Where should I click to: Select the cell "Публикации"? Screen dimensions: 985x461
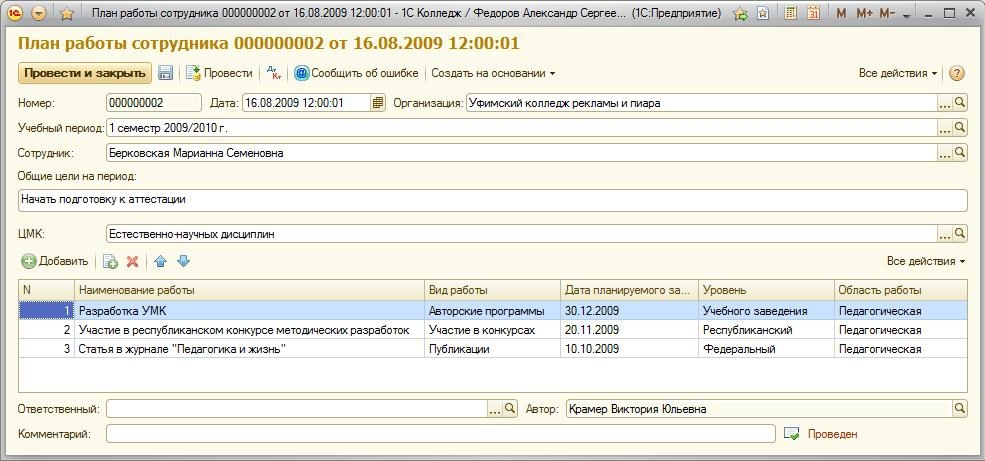[x=492, y=349]
